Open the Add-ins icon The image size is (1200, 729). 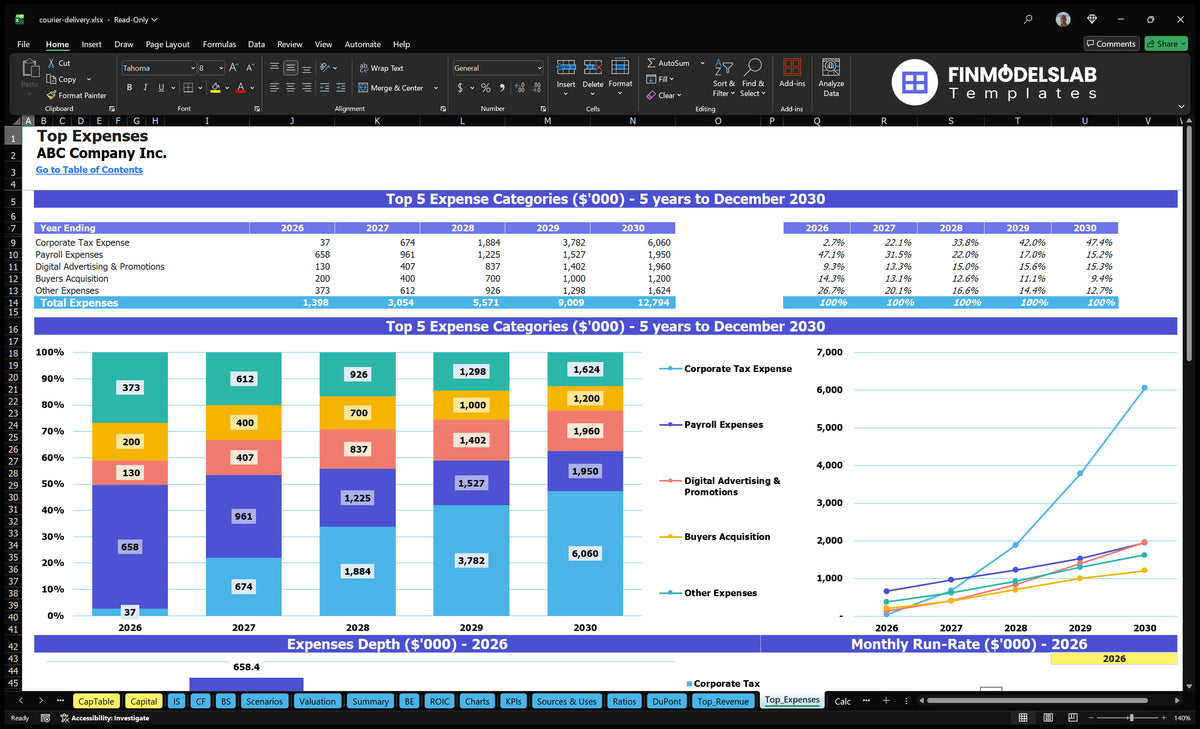pos(792,77)
